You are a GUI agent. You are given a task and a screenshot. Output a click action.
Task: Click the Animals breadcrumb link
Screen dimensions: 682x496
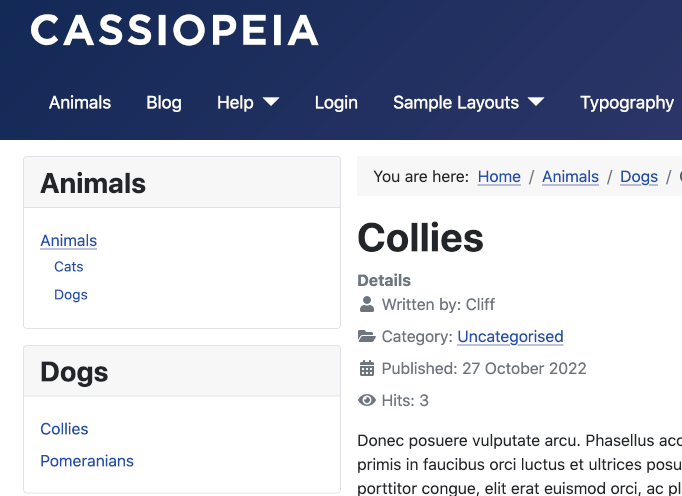click(x=570, y=177)
